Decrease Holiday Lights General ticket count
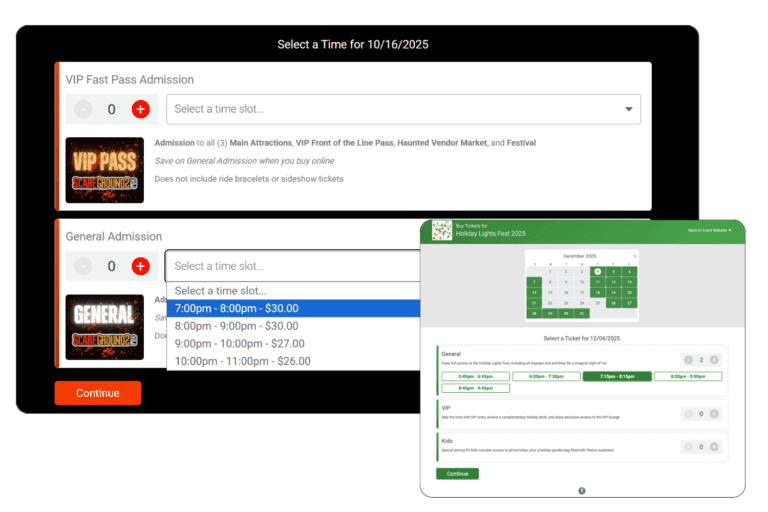768x512 pixels. click(x=687, y=359)
